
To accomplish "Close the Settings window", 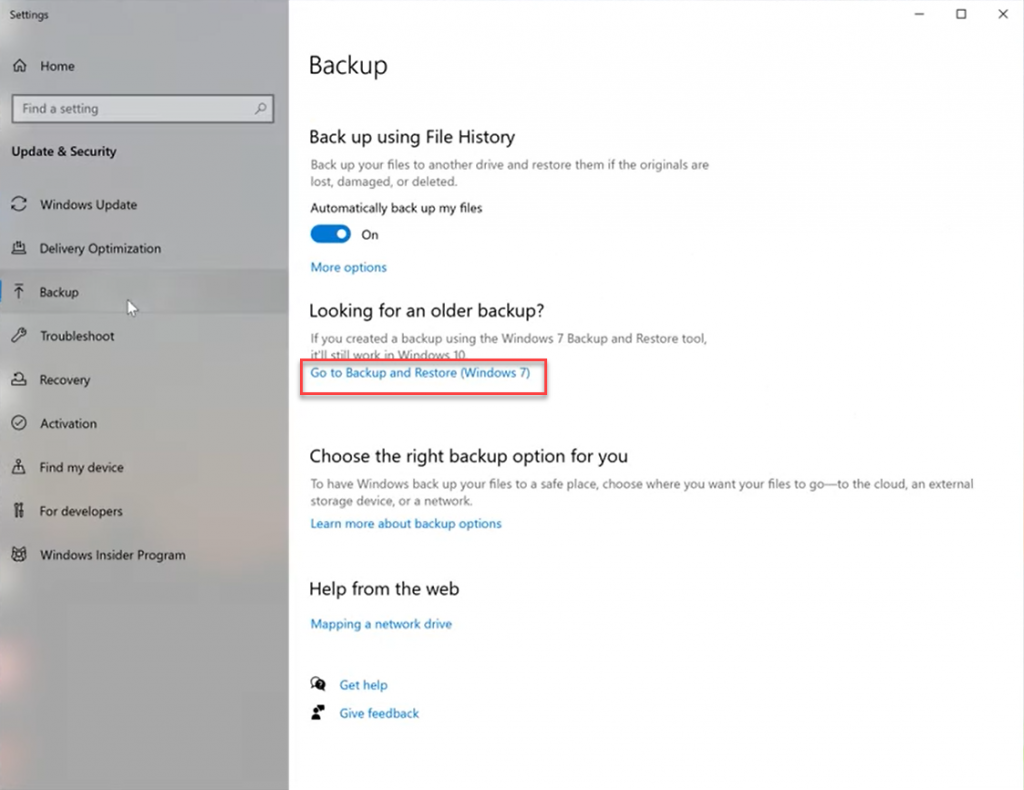I will [x=1002, y=14].
